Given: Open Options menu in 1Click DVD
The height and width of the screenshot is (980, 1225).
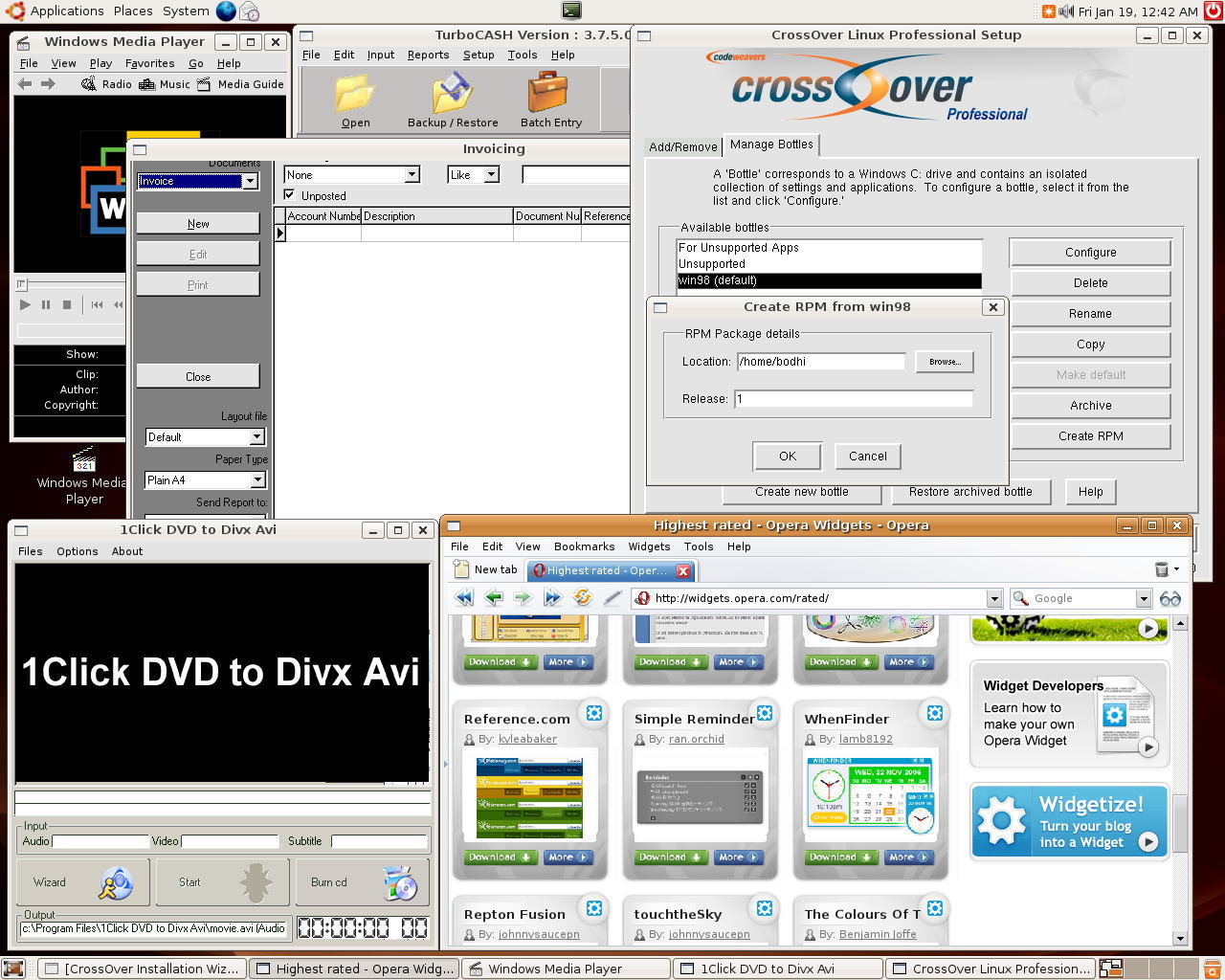Looking at the screenshot, I should pyautogui.click(x=77, y=551).
